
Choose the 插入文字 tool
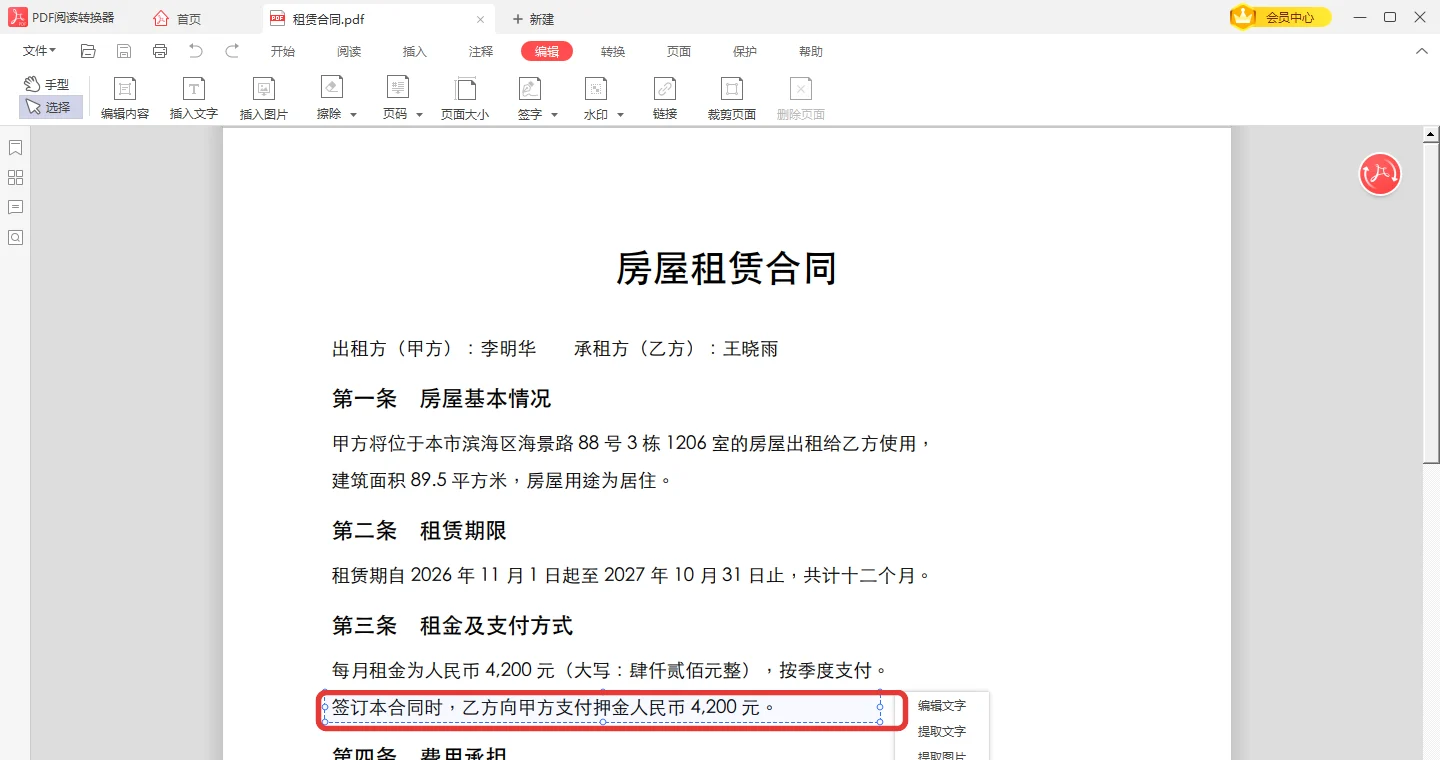(194, 99)
